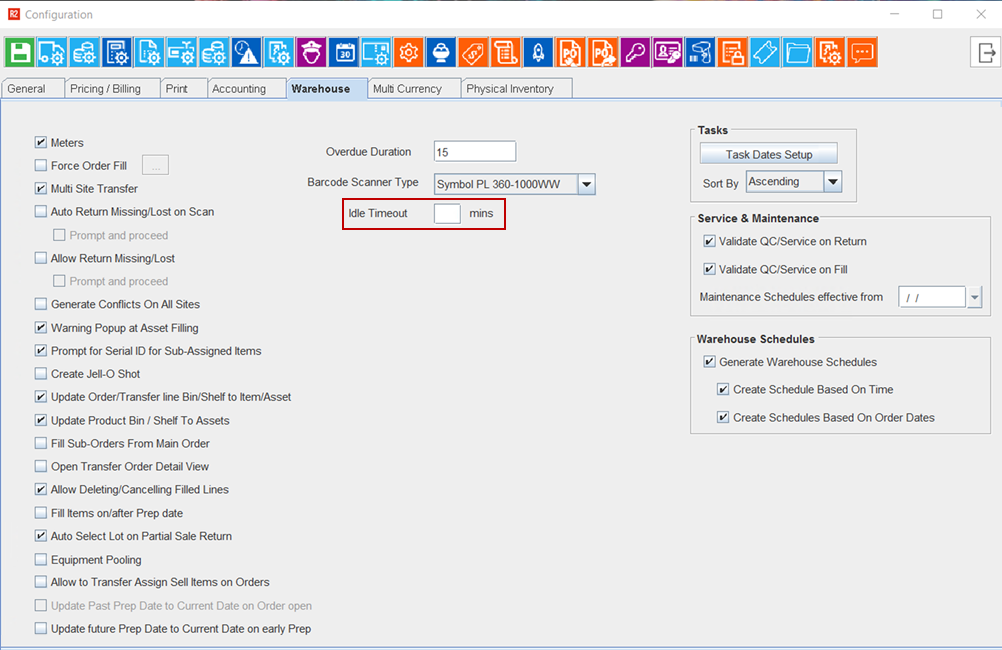Select the purple officer cap icon
Viewport: 1002px width, 650px height.
(311, 53)
